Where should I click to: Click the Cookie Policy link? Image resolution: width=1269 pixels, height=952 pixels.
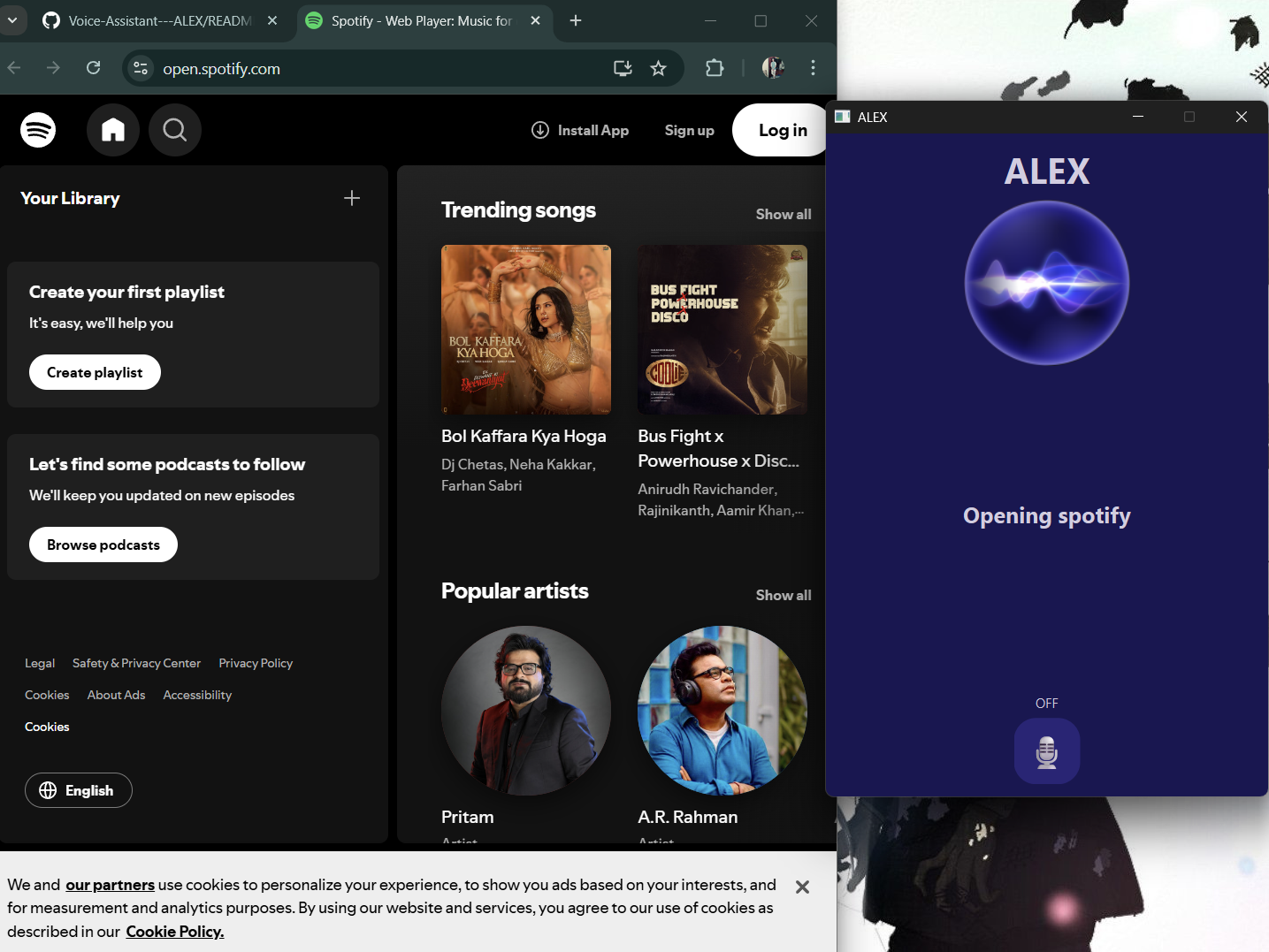[174, 932]
